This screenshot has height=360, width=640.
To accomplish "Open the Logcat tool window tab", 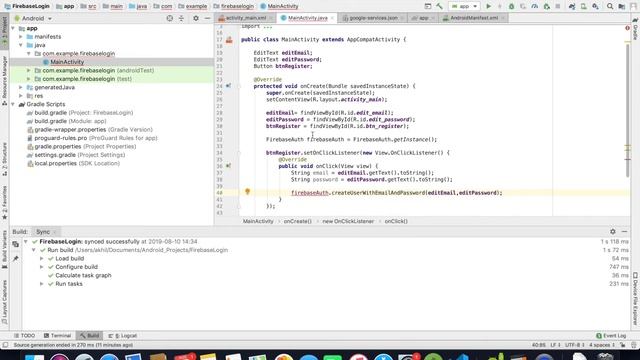I will click(122, 336).
